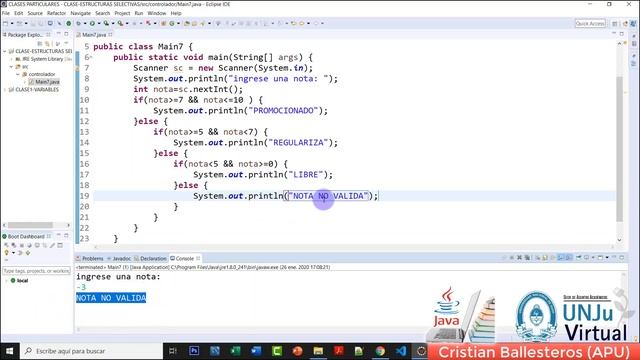Open Word from the taskbar
The width and height of the screenshot is (640, 360).
pyautogui.click(x=256, y=351)
